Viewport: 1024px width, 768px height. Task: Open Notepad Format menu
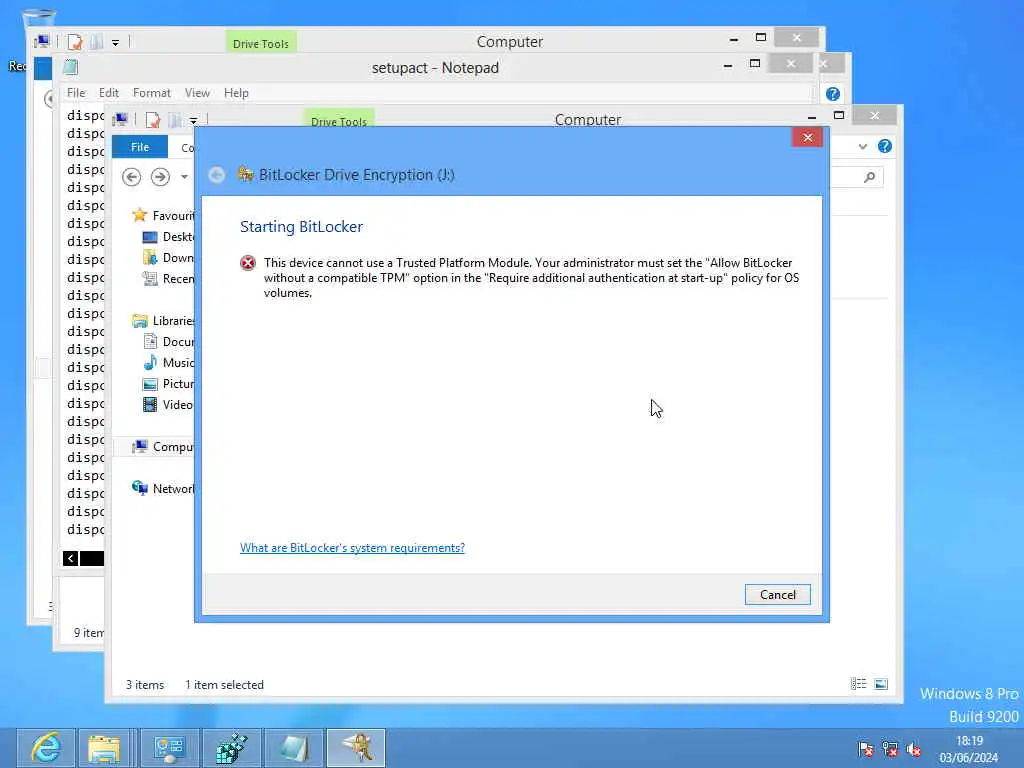coord(152,93)
